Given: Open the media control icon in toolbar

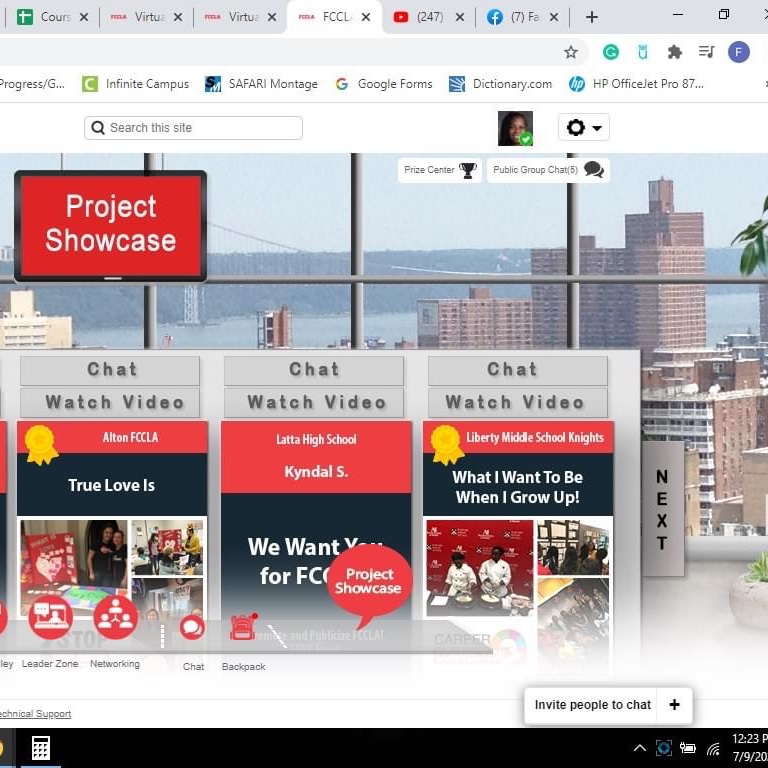Looking at the screenshot, I should click(706, 51).
